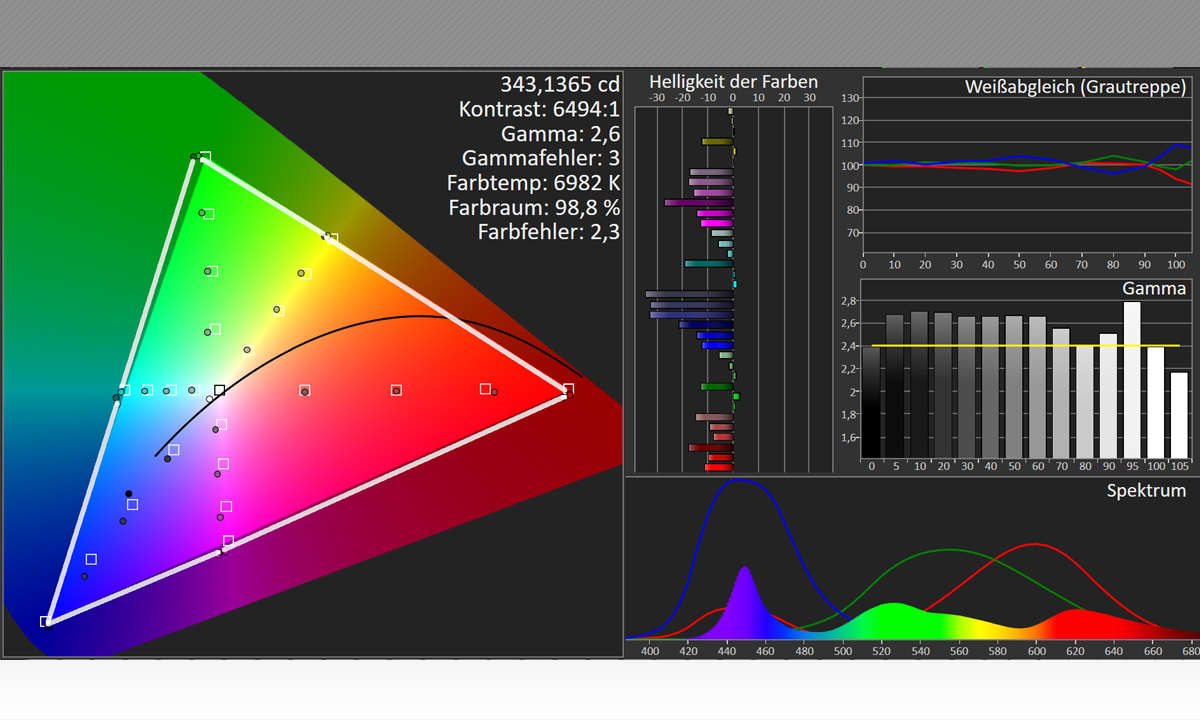Click the 95 label under Gamma bars
This screenshot has width=1200, height=720.
[x=1132, y=466]
